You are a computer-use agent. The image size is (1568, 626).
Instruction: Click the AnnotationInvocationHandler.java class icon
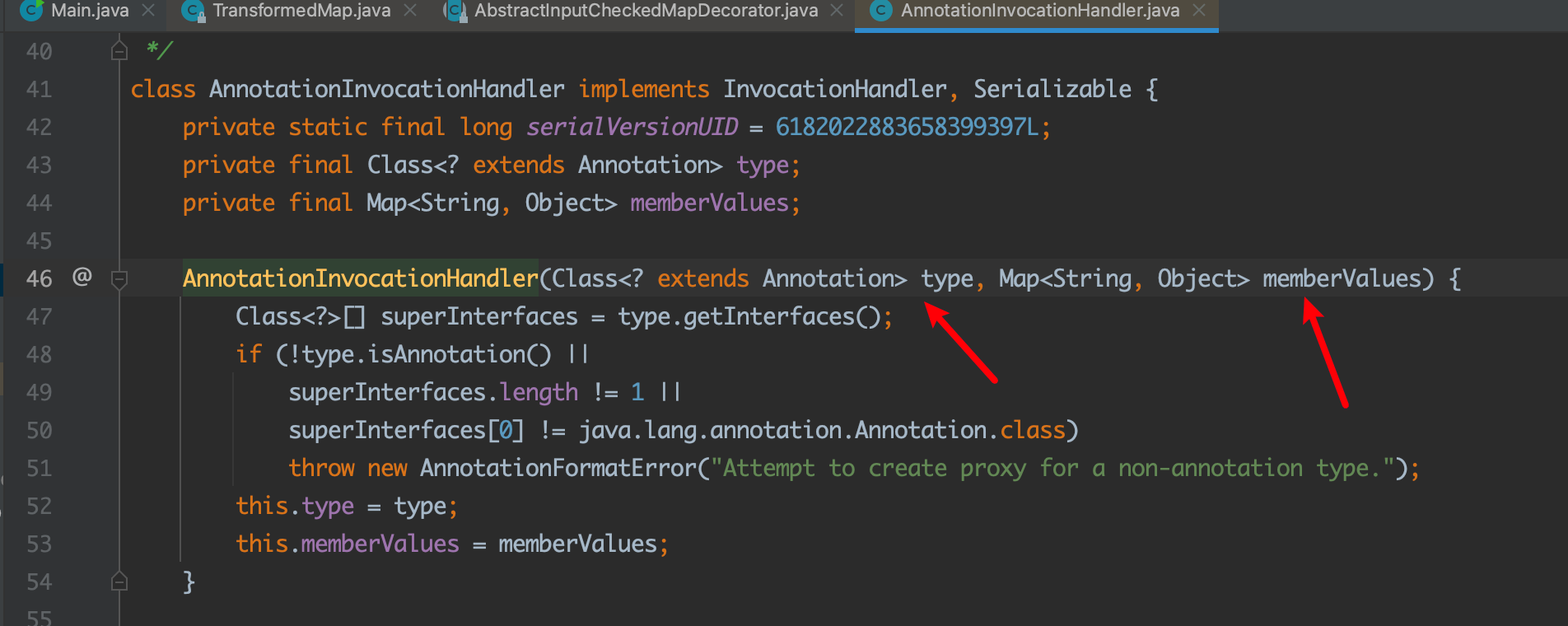[881, 11]
